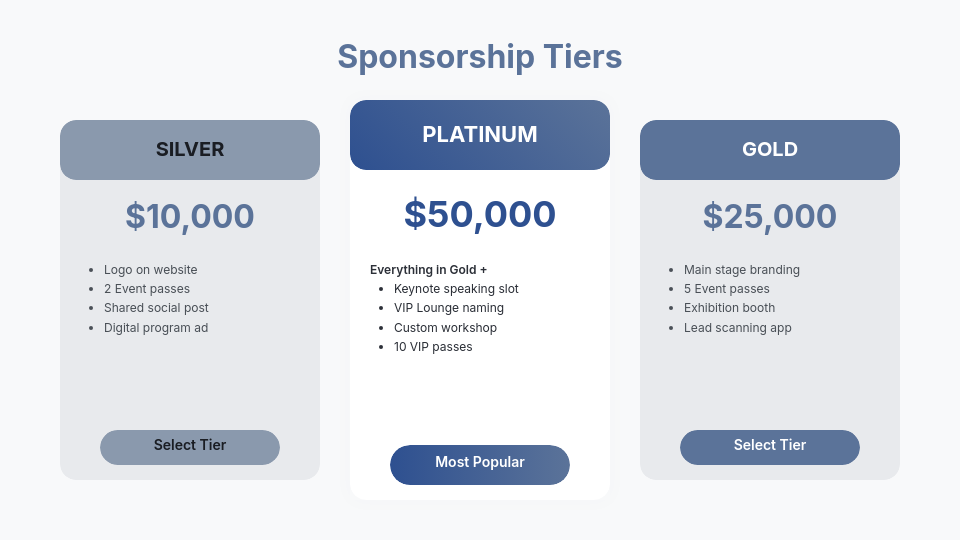The image size is (960, 540).
Task: Click the PLATINUM tier header
Action: 480,135
